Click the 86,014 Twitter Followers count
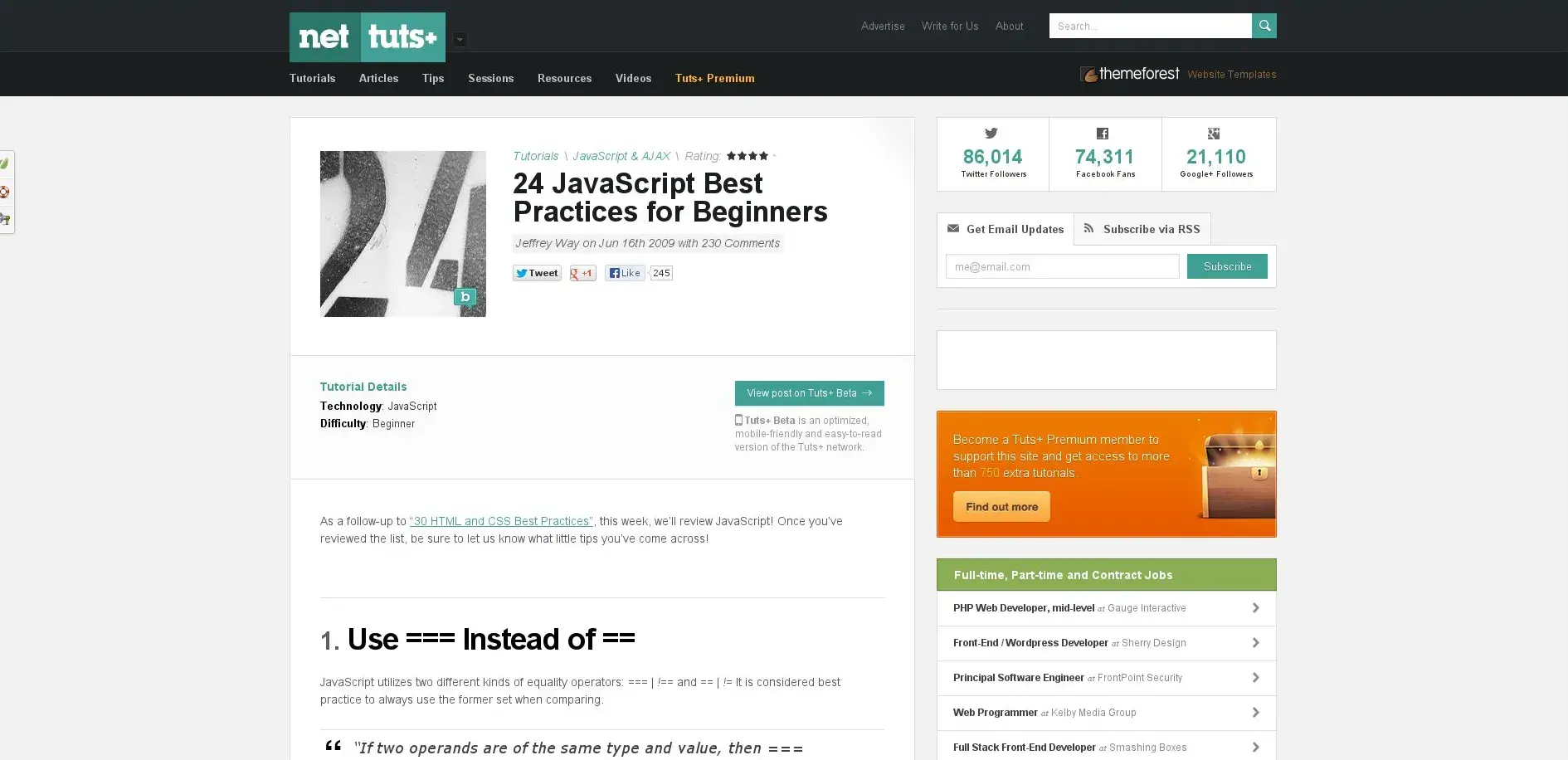The width and height of the screenshot is (1568, 760). point(993,157)
